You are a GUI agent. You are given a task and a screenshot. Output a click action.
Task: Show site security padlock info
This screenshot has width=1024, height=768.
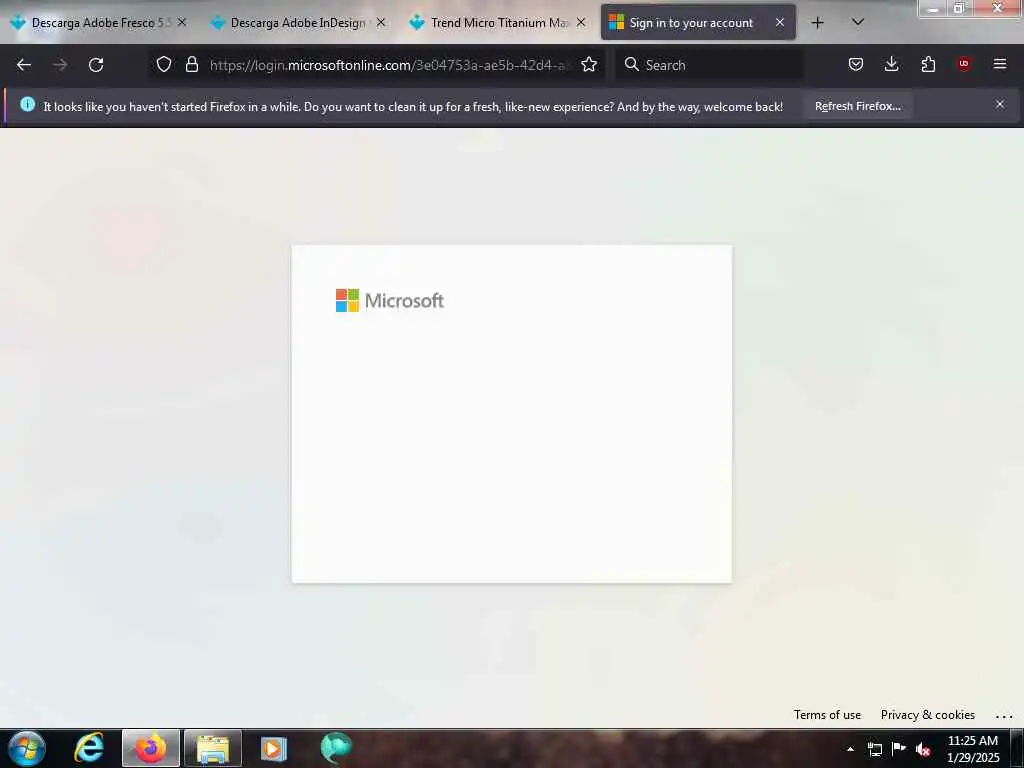(x=191, y=64)
